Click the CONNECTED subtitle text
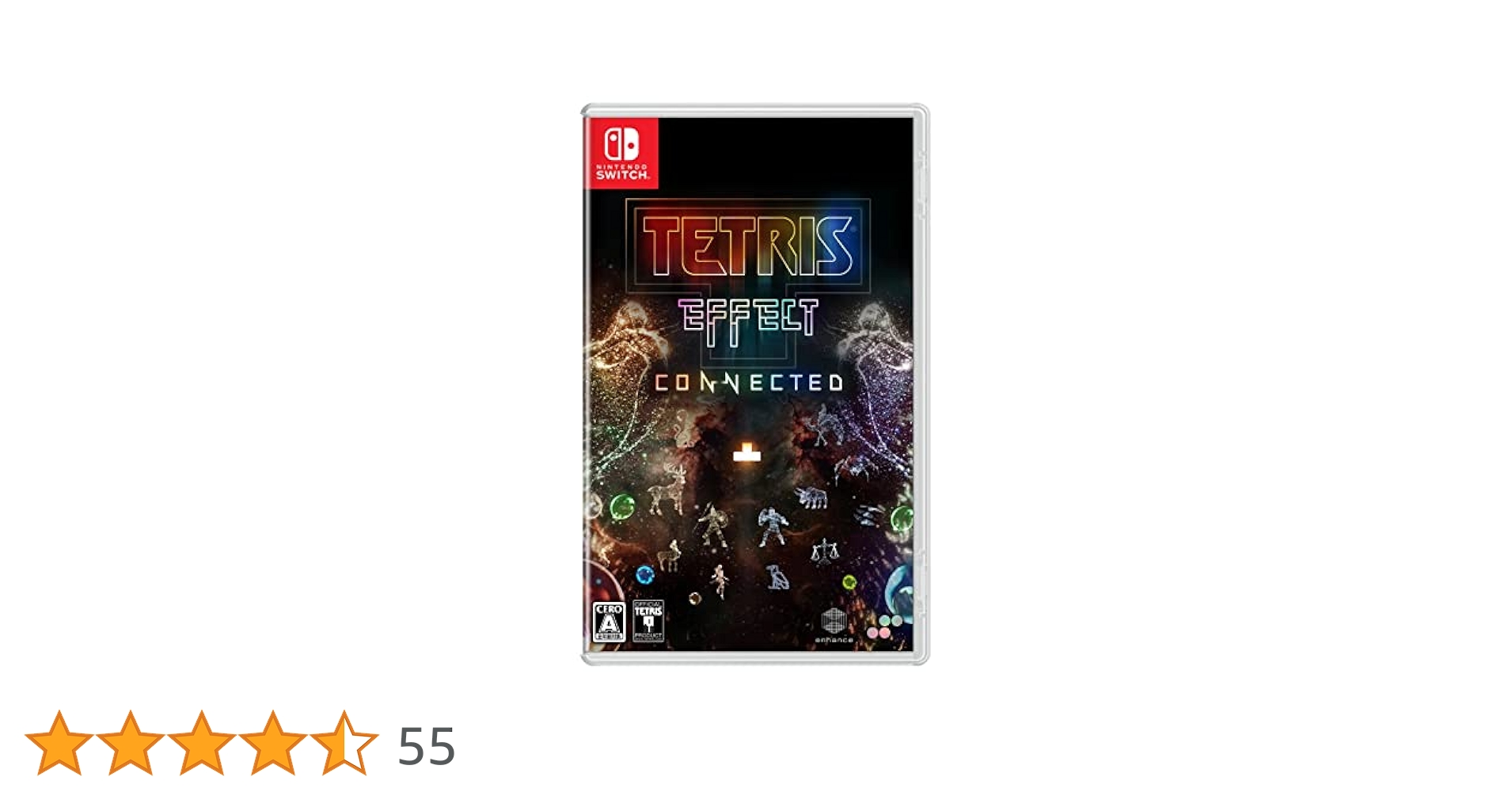The height and width of the screenshot is (792, 1512). point(749,383)
